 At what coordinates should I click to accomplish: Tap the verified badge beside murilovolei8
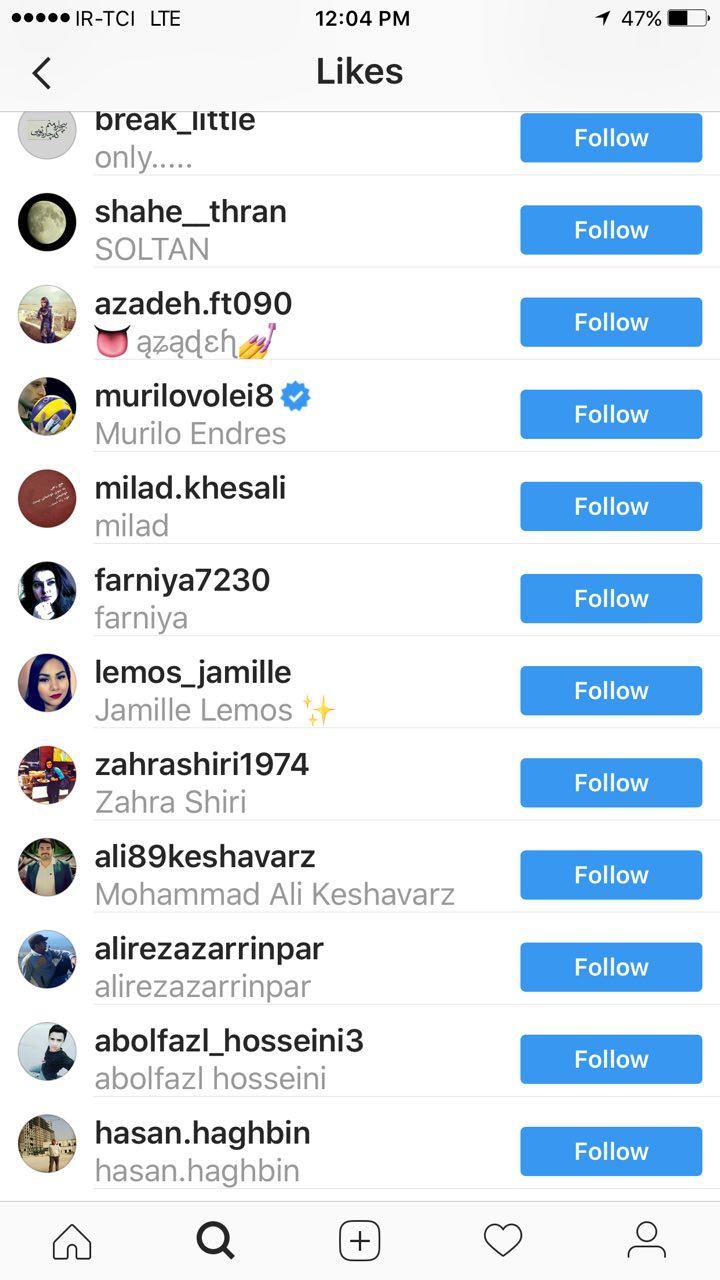pyautogui.click(x=295, y=396)
